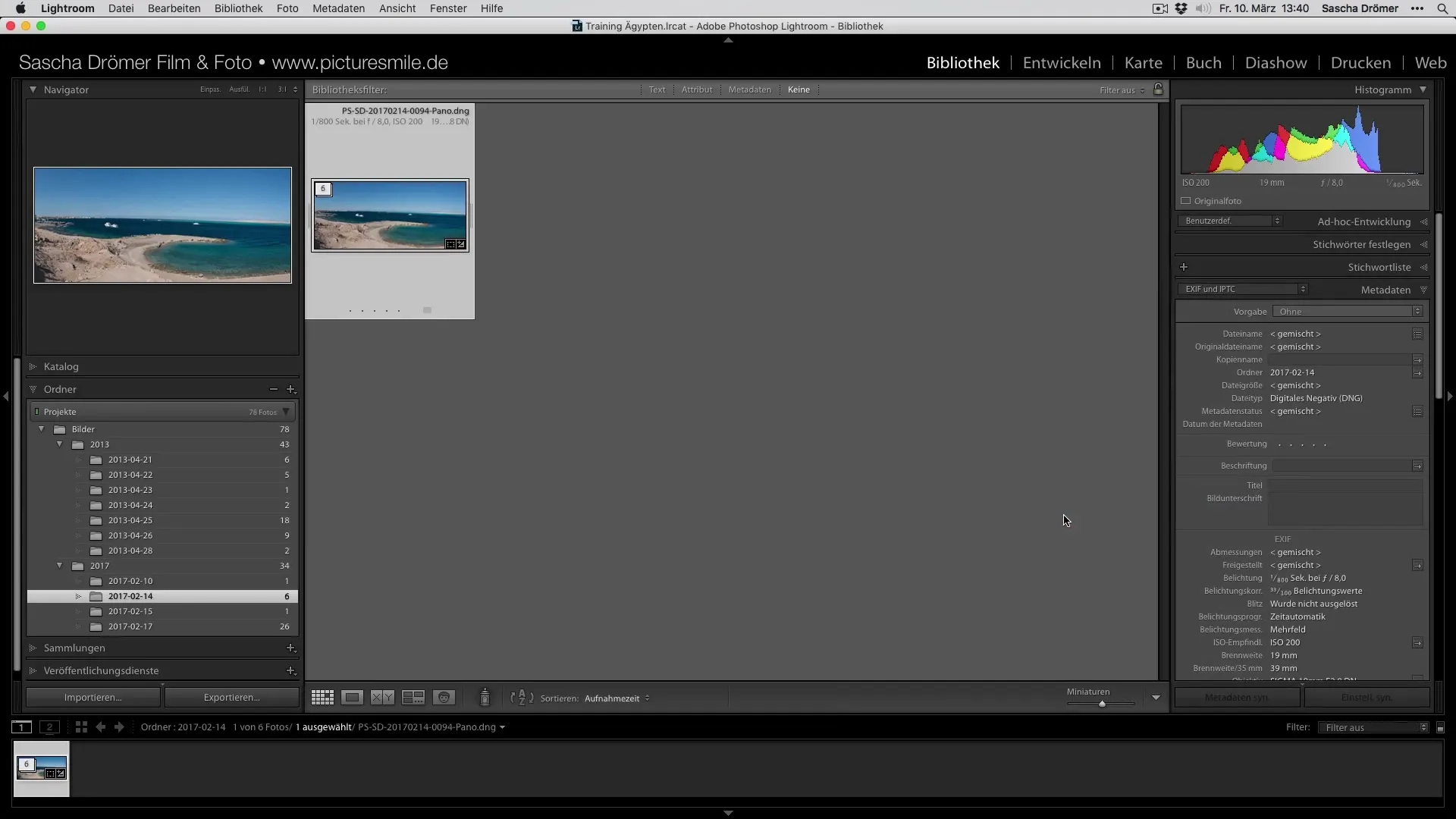Collapse the Navigator panel
Viewport: 1456px width, 819px height.
click(33, 89)
